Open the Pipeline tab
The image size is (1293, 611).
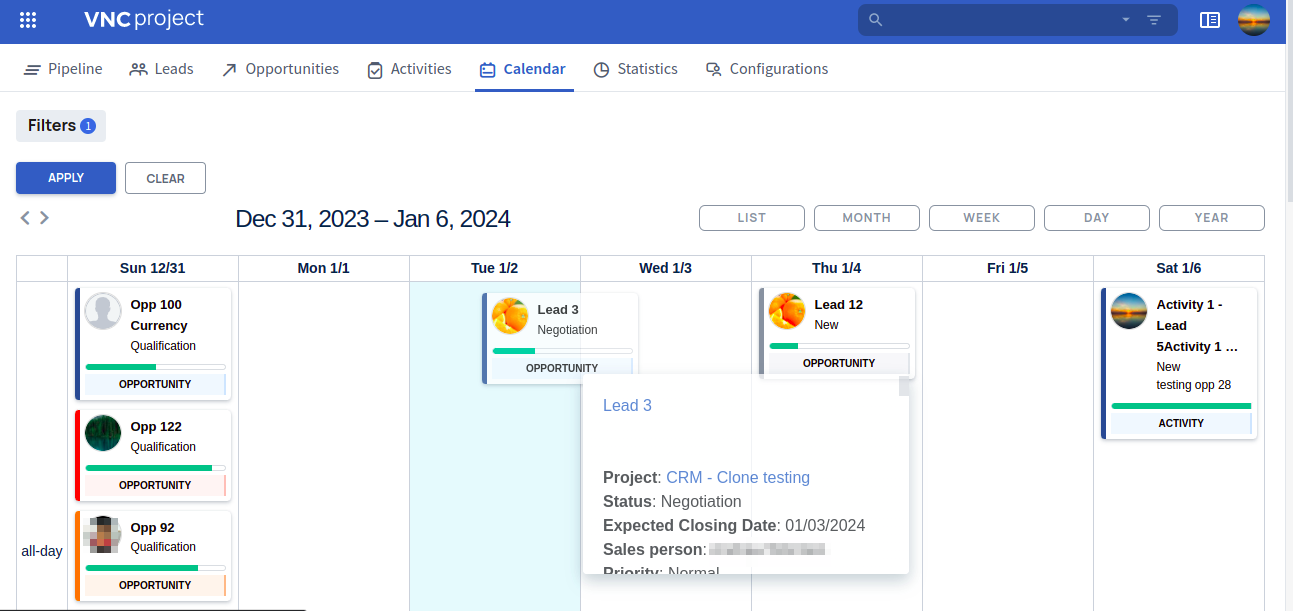63,69
